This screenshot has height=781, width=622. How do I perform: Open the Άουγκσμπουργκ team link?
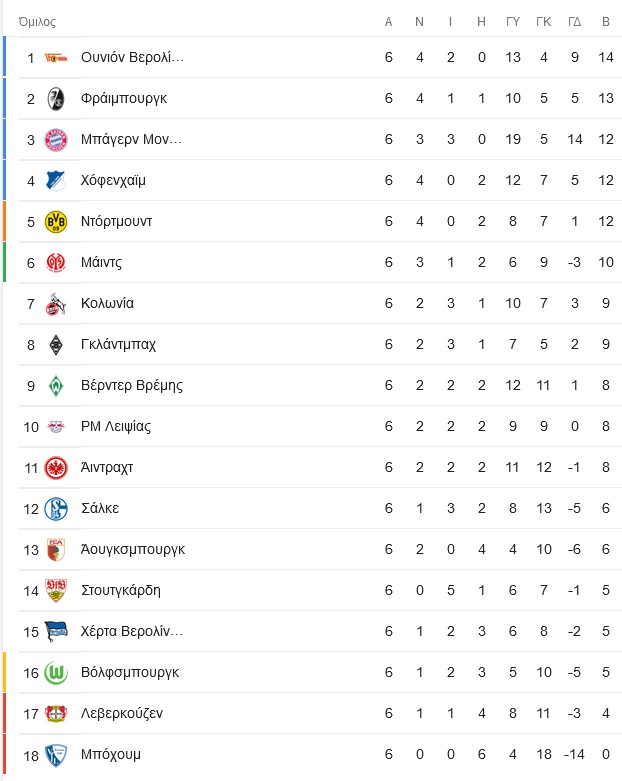tap(133, 550)
